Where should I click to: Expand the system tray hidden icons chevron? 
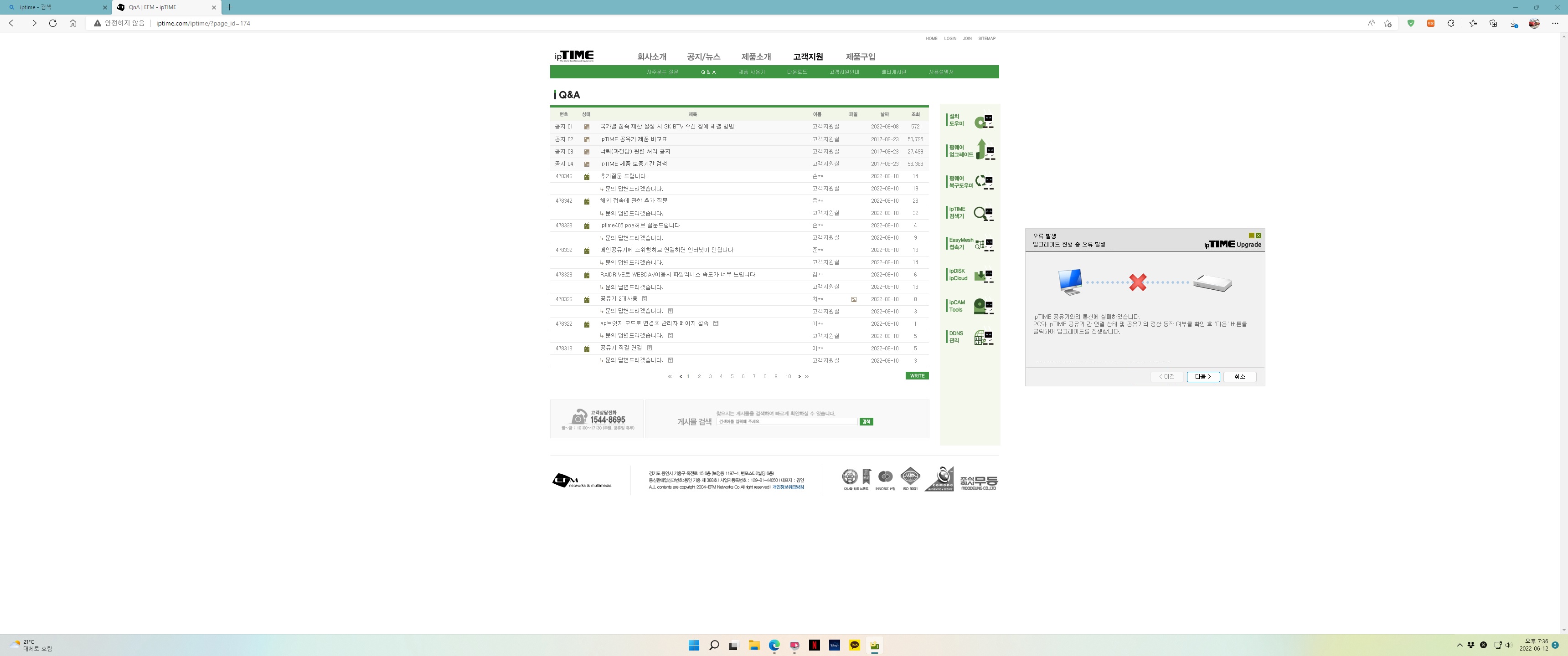click(x=1459, y=645)
